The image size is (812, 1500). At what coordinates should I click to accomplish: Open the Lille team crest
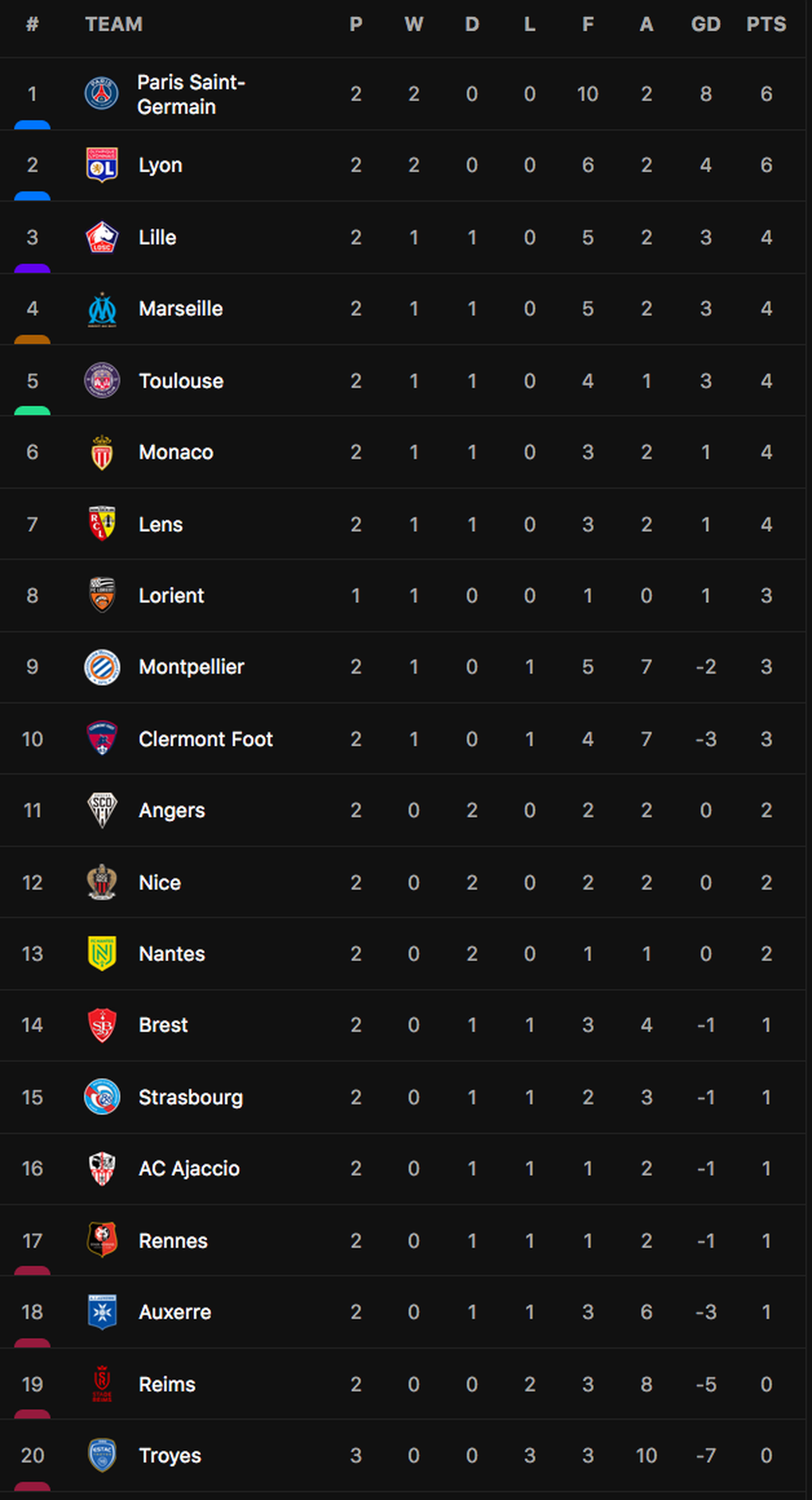click(102, 237)
